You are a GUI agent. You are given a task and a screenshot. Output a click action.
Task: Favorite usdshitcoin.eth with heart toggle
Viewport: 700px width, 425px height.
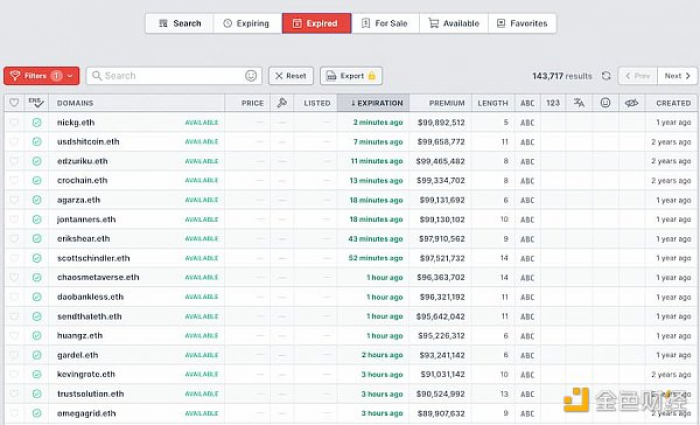pos(14,142)
